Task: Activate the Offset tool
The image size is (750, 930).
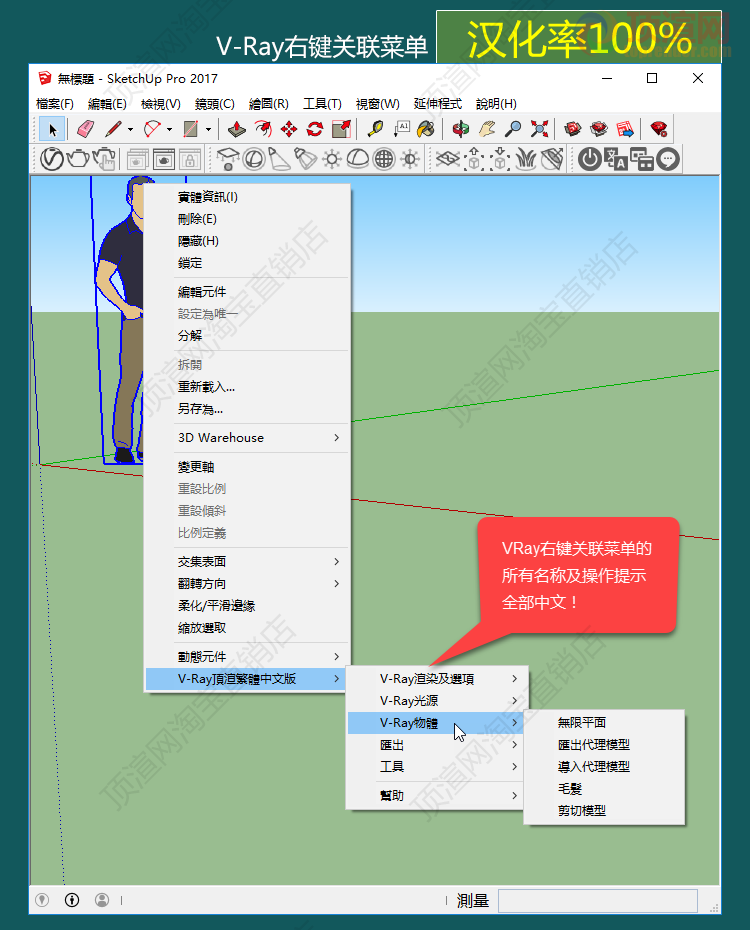Action: (263, 129)
